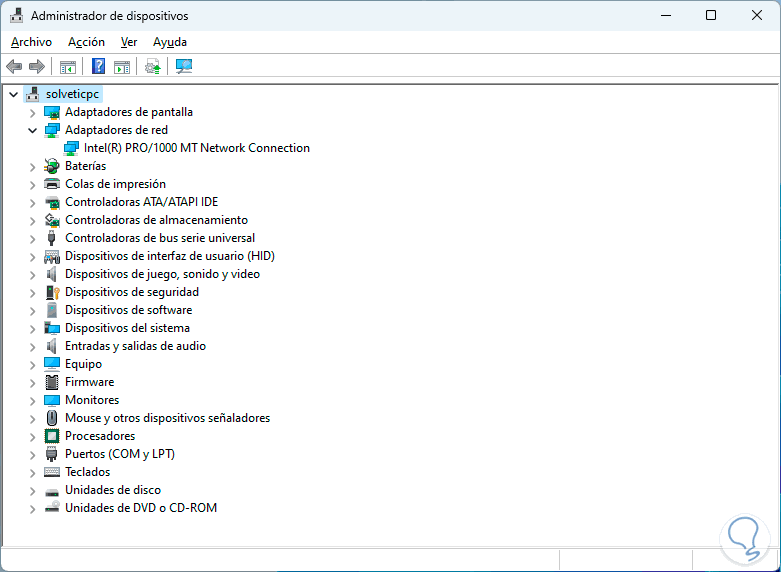The height and width of the screenshot is (572, 781).
Task: Click the Dispositivos de software icon
Action: point(52,310)
